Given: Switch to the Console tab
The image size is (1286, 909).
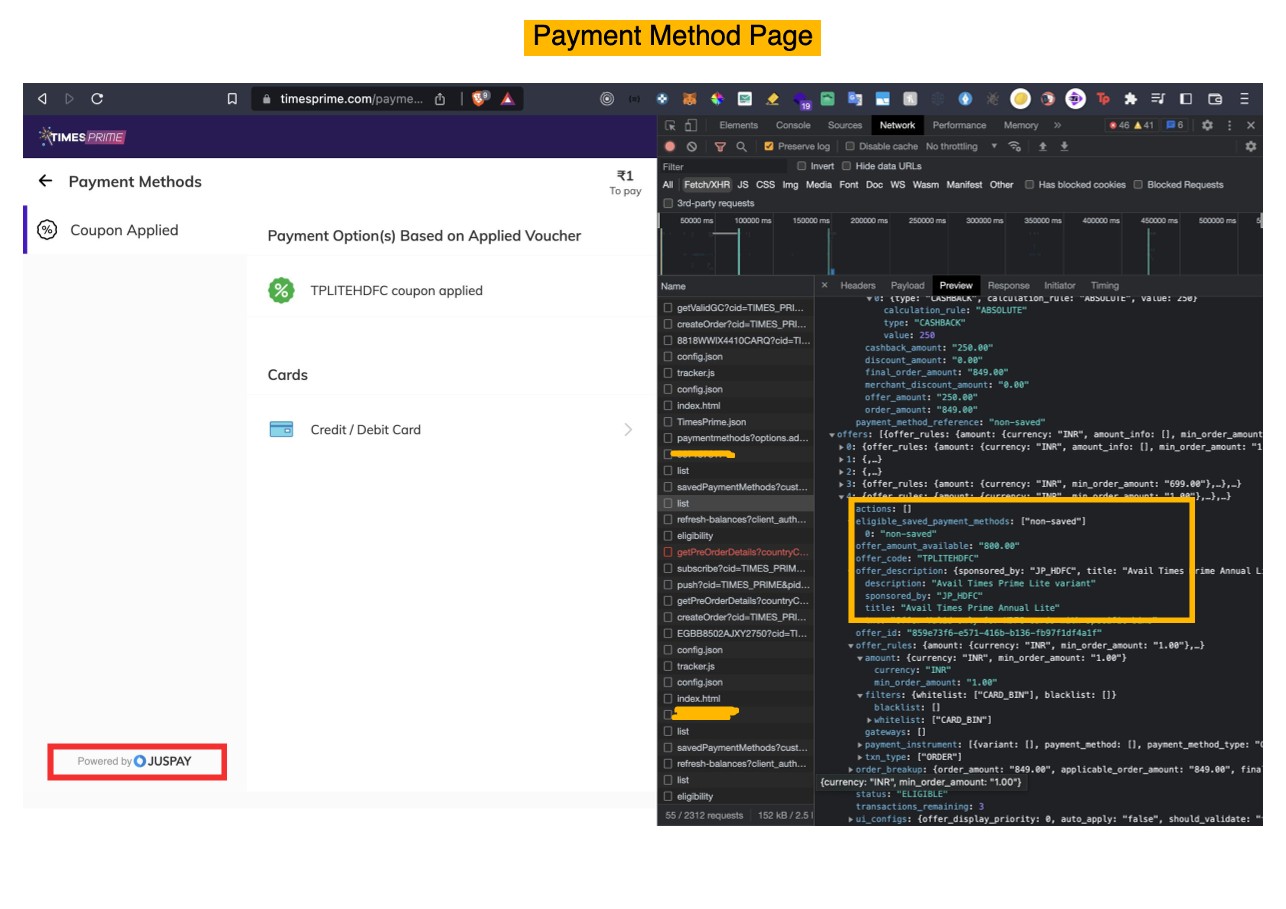Looking at the screenshot, I should (793, 125).
